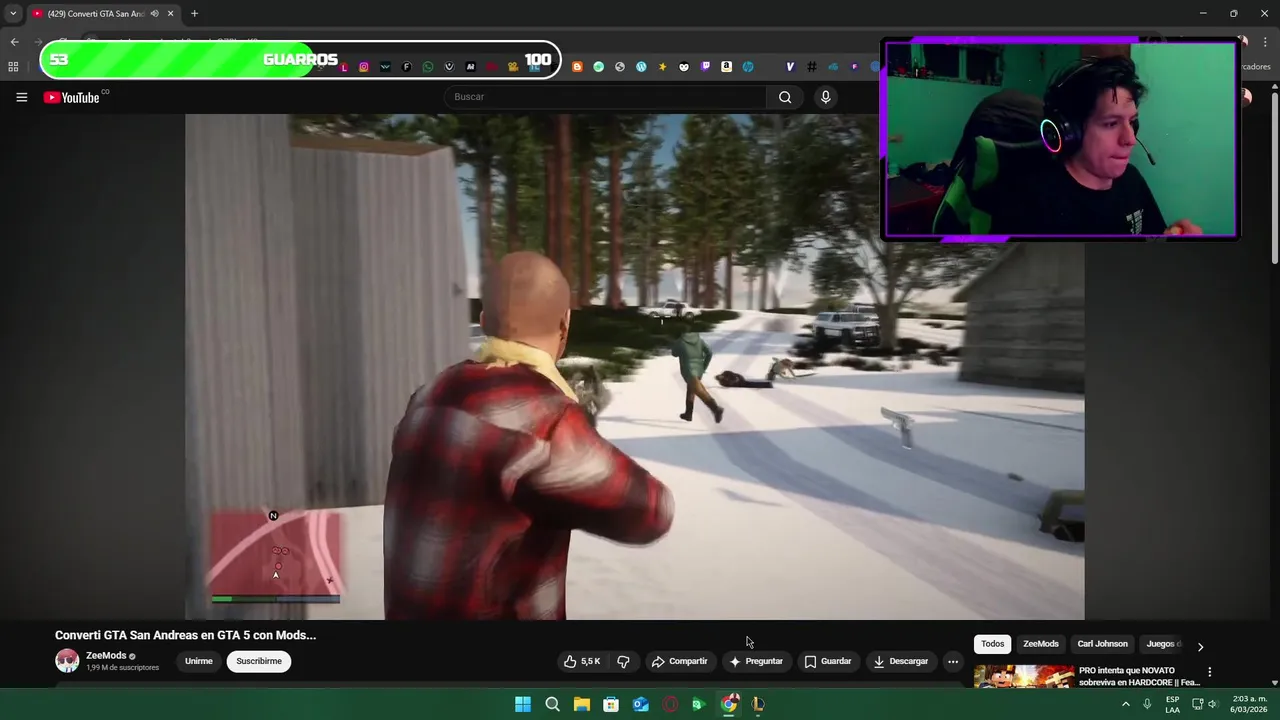Click the video player to pause
This screenshot has width=1280, height=720.
tap(634, 366)
